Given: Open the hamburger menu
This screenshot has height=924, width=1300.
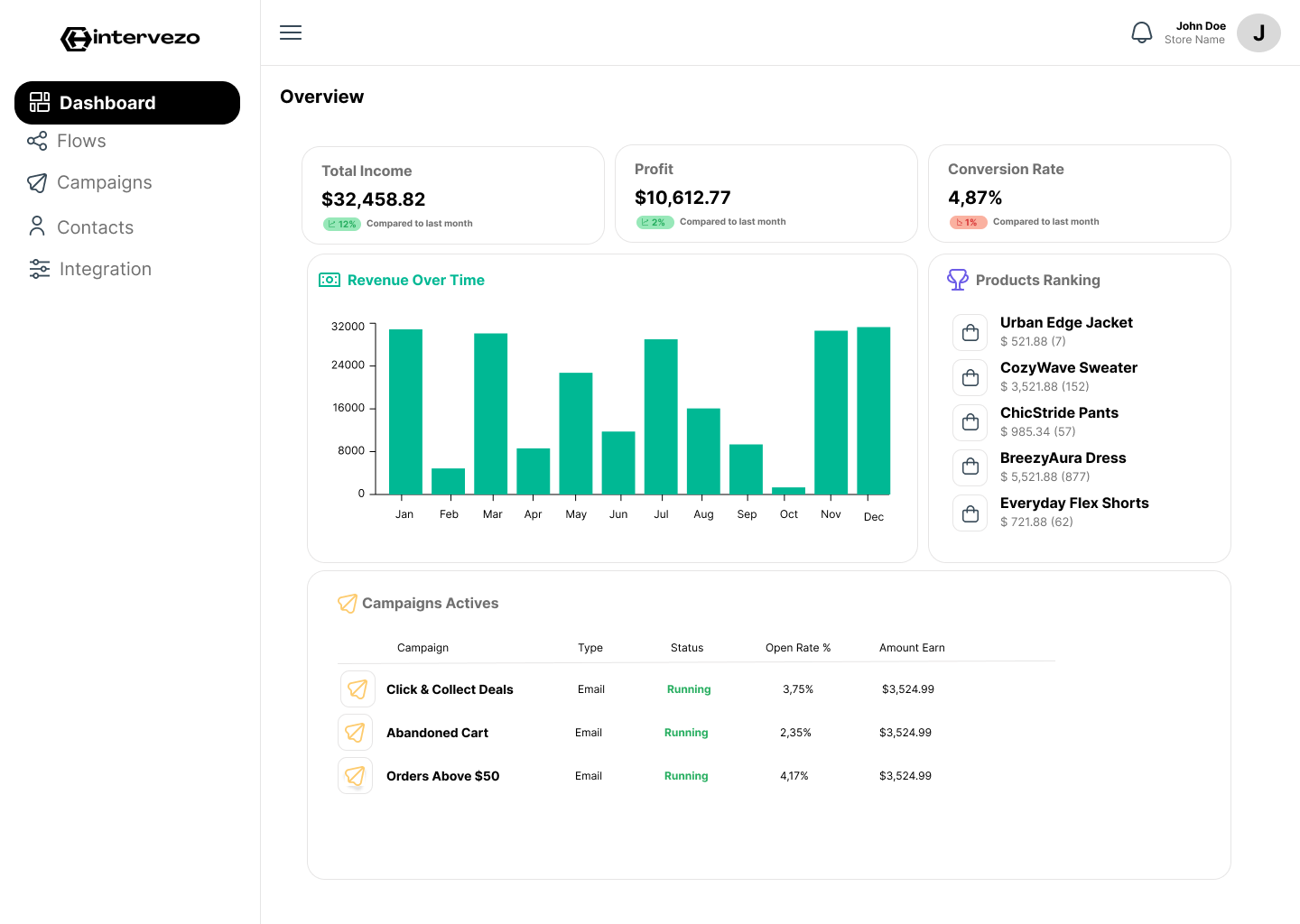Looking at the screenshot, I should click(291, 32).
